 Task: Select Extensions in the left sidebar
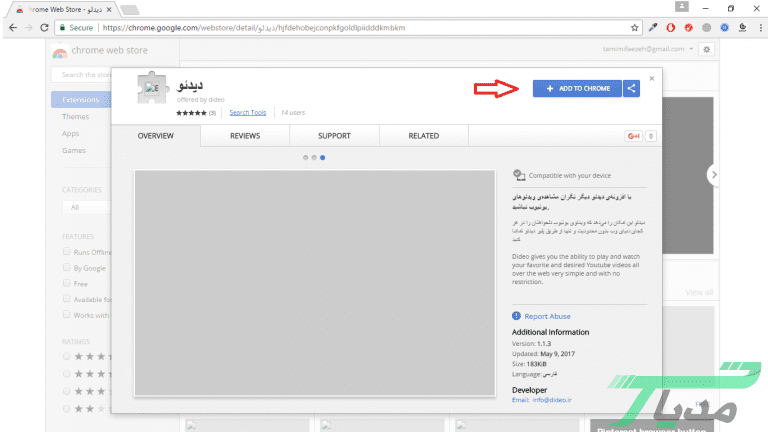(81, 99)
